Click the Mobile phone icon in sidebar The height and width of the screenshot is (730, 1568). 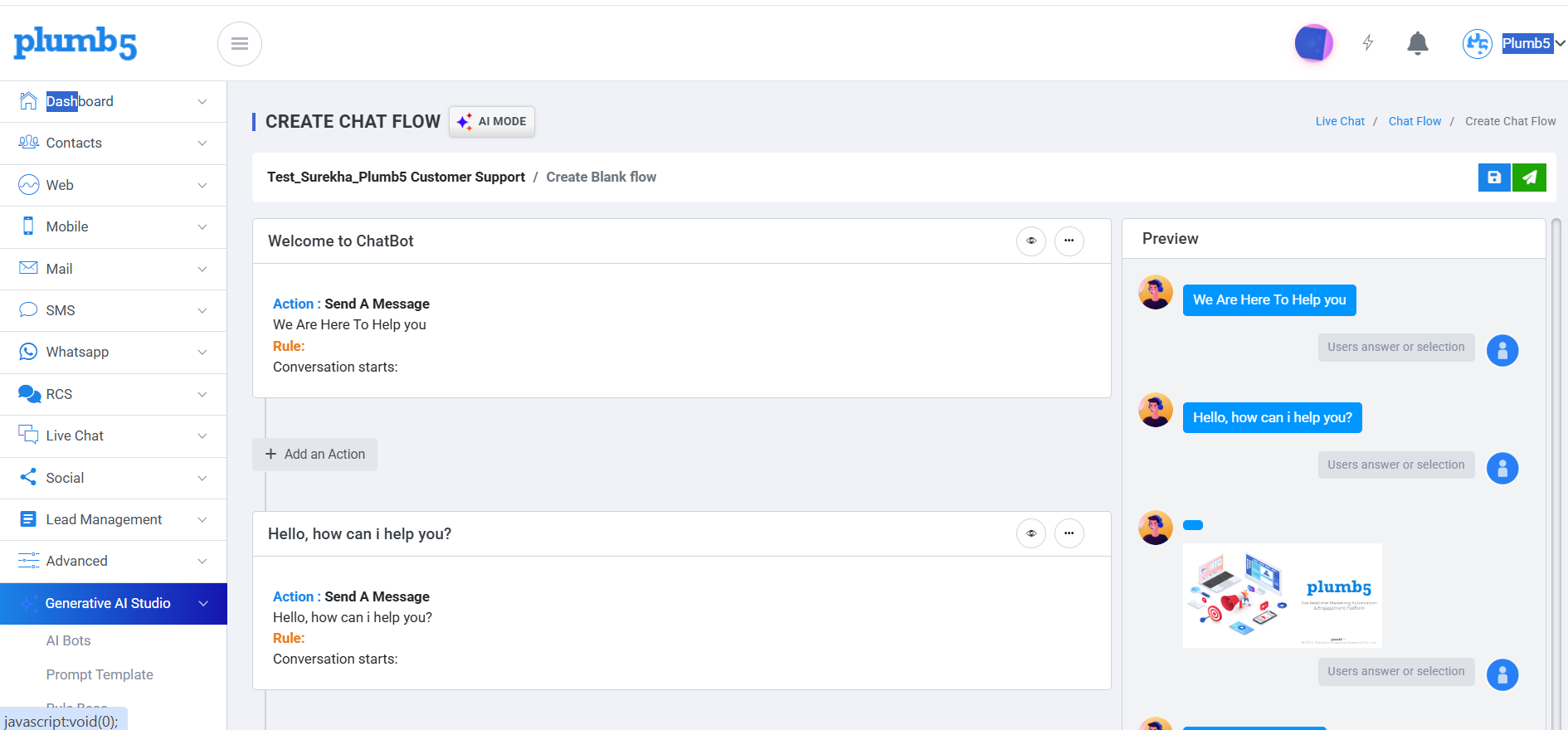pyautogui.click(x=28, y=226)
